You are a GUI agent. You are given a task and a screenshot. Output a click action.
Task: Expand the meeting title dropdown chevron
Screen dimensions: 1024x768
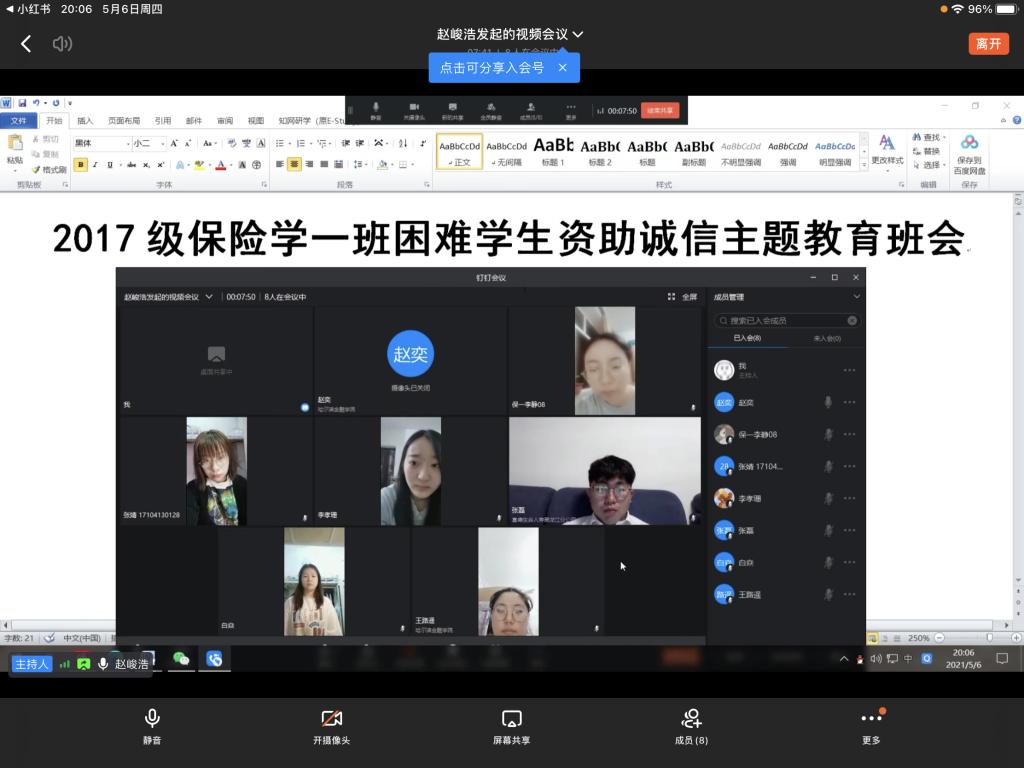(x=578, y=34)
